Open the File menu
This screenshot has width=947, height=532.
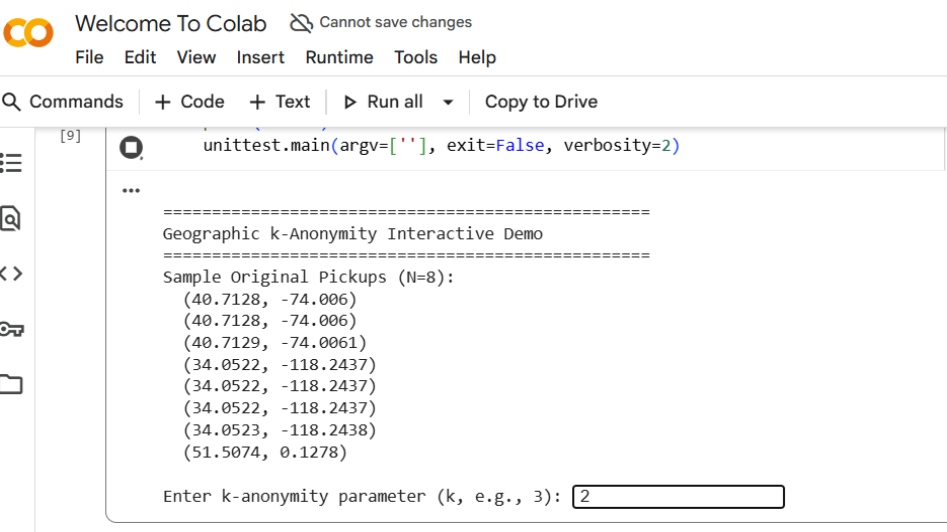pyautogui.click(x=89, y=57)
